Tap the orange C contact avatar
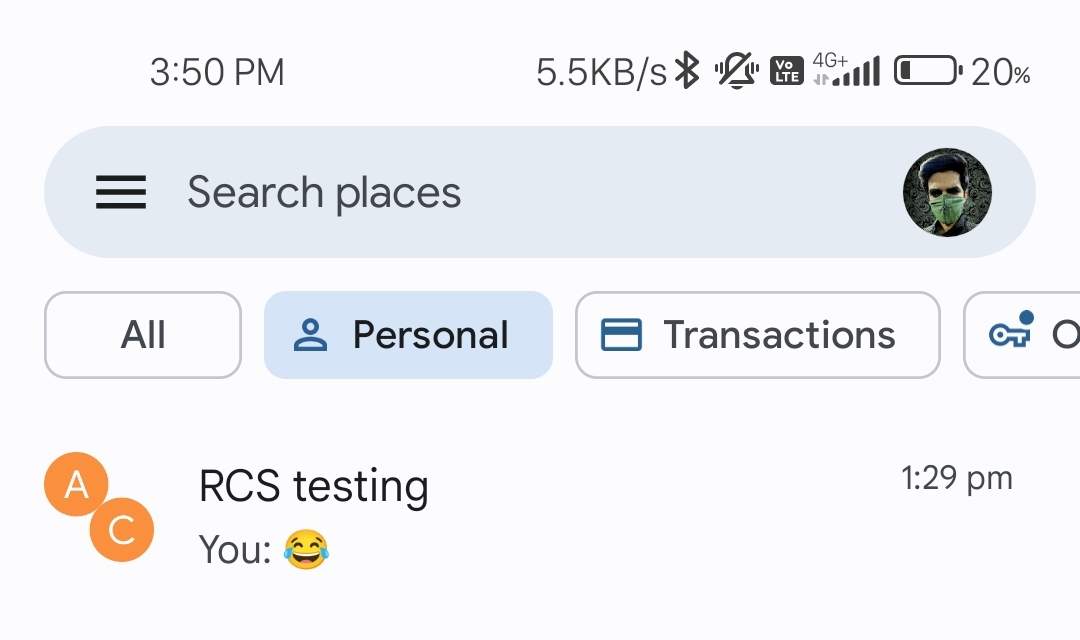1080x640 pixels. point(120,531)
